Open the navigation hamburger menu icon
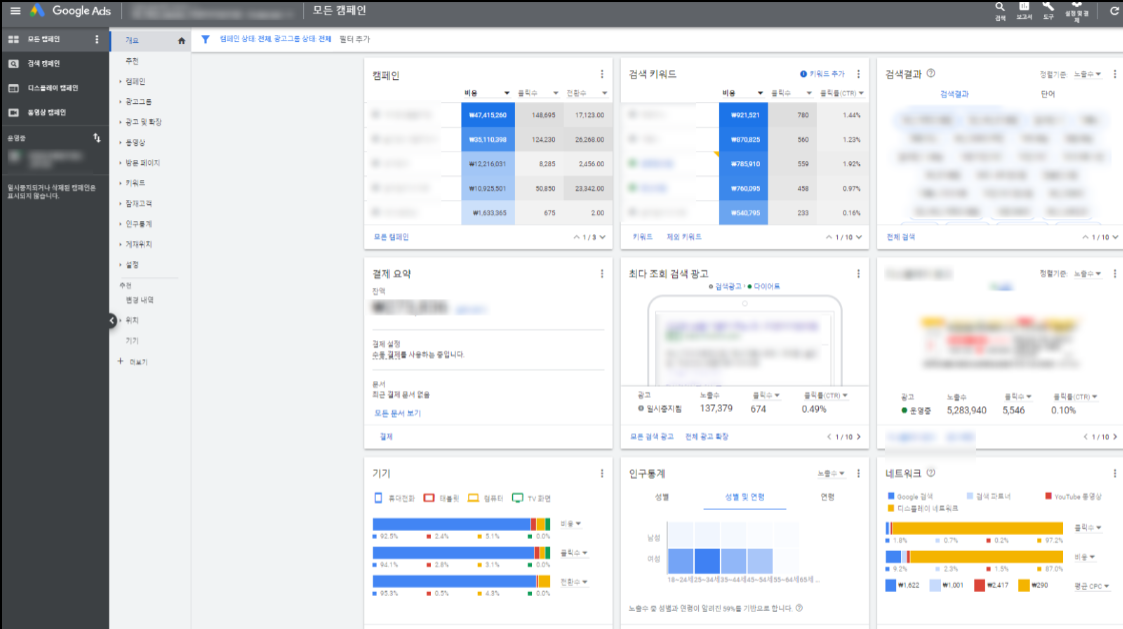This screenshot has height=629, width=1123. pyautogui.click(x=14, y=12)
